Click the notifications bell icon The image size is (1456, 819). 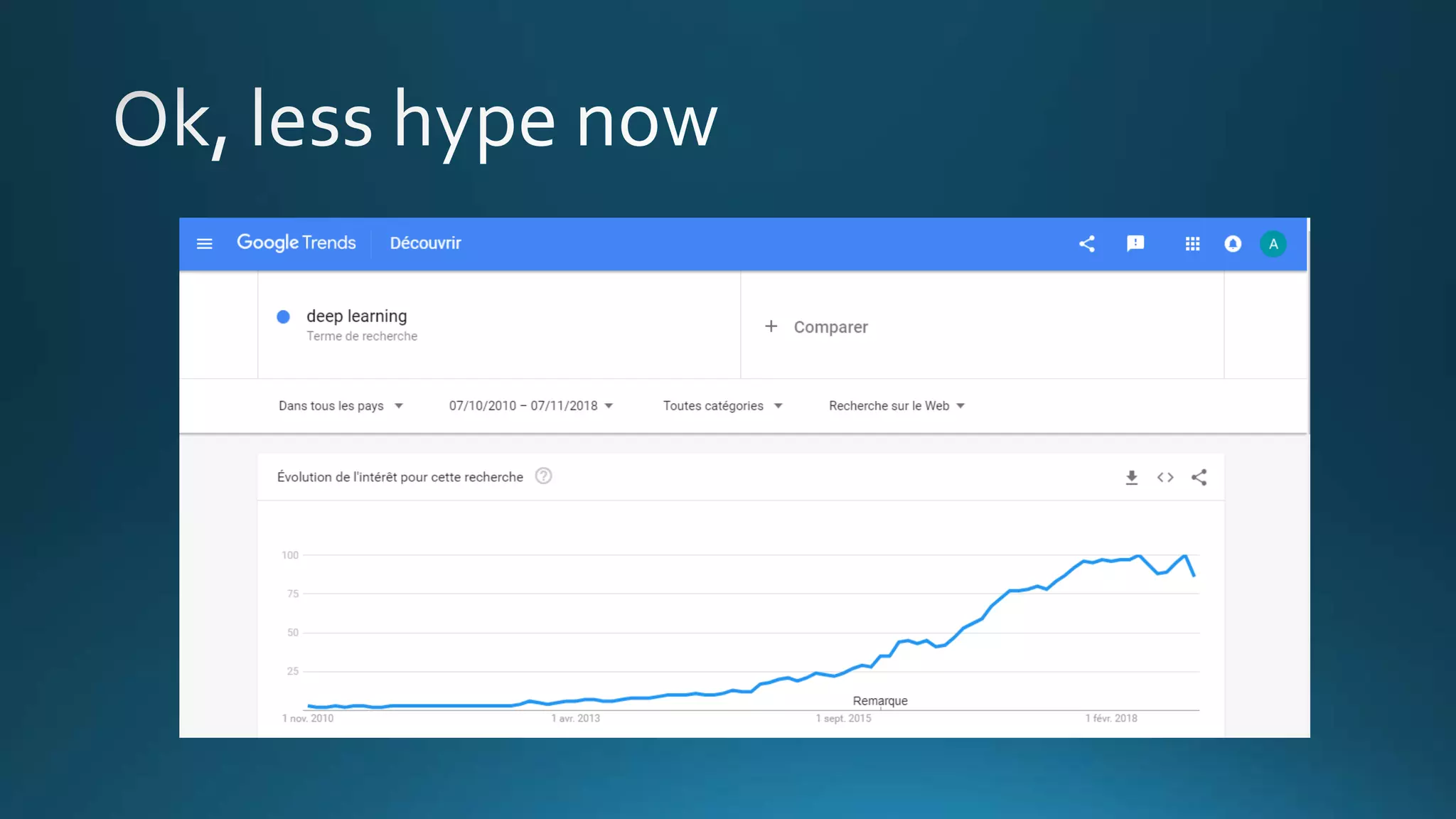1233,244
